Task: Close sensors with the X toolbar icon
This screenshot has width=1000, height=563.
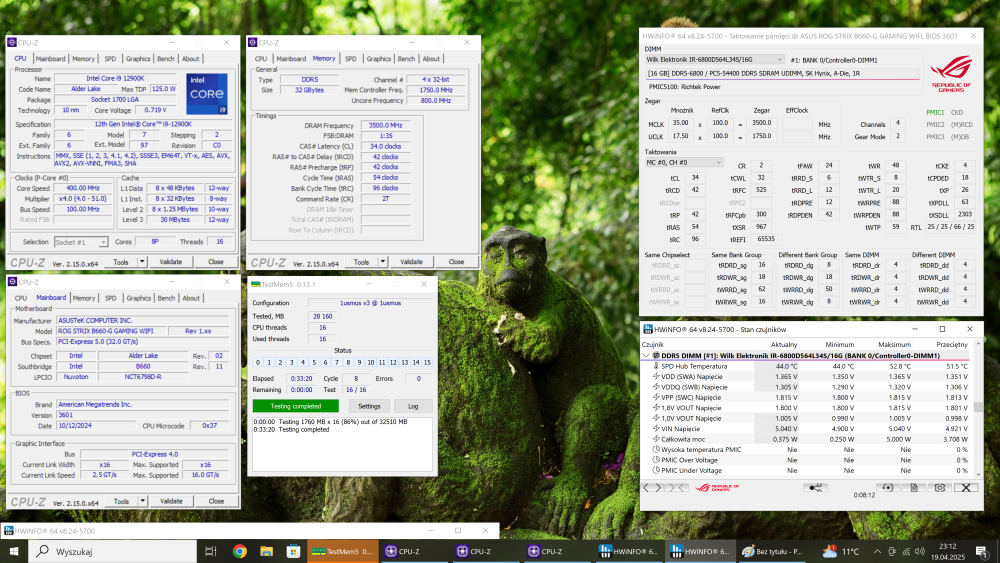Action: [966, 487]
